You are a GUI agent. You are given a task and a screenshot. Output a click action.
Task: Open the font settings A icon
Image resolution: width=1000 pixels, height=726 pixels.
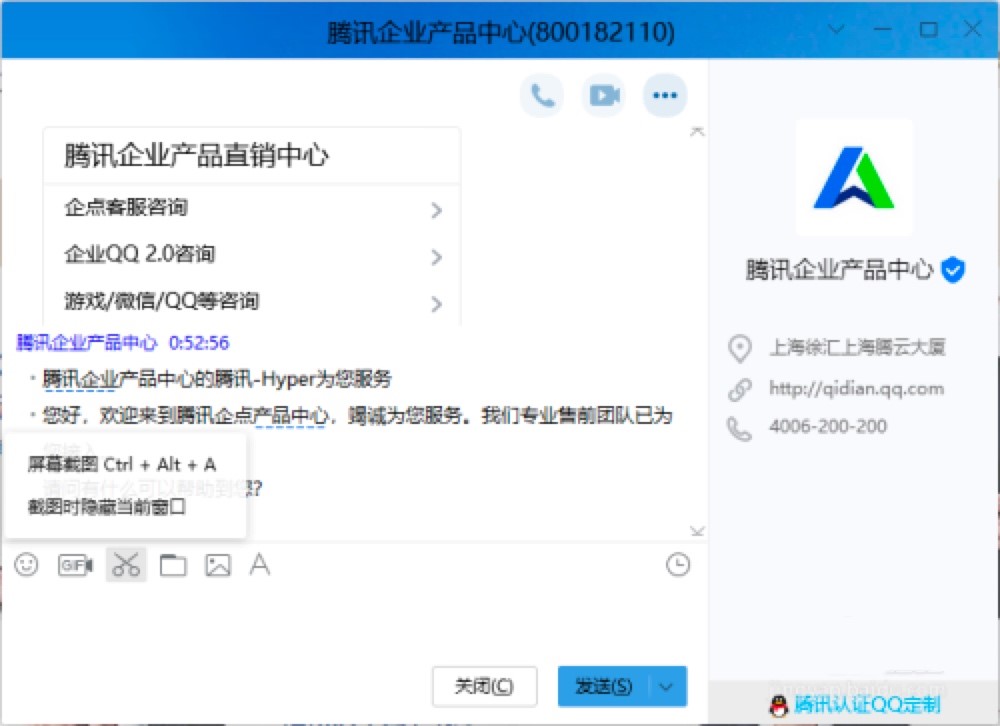[x=260, y=565]
